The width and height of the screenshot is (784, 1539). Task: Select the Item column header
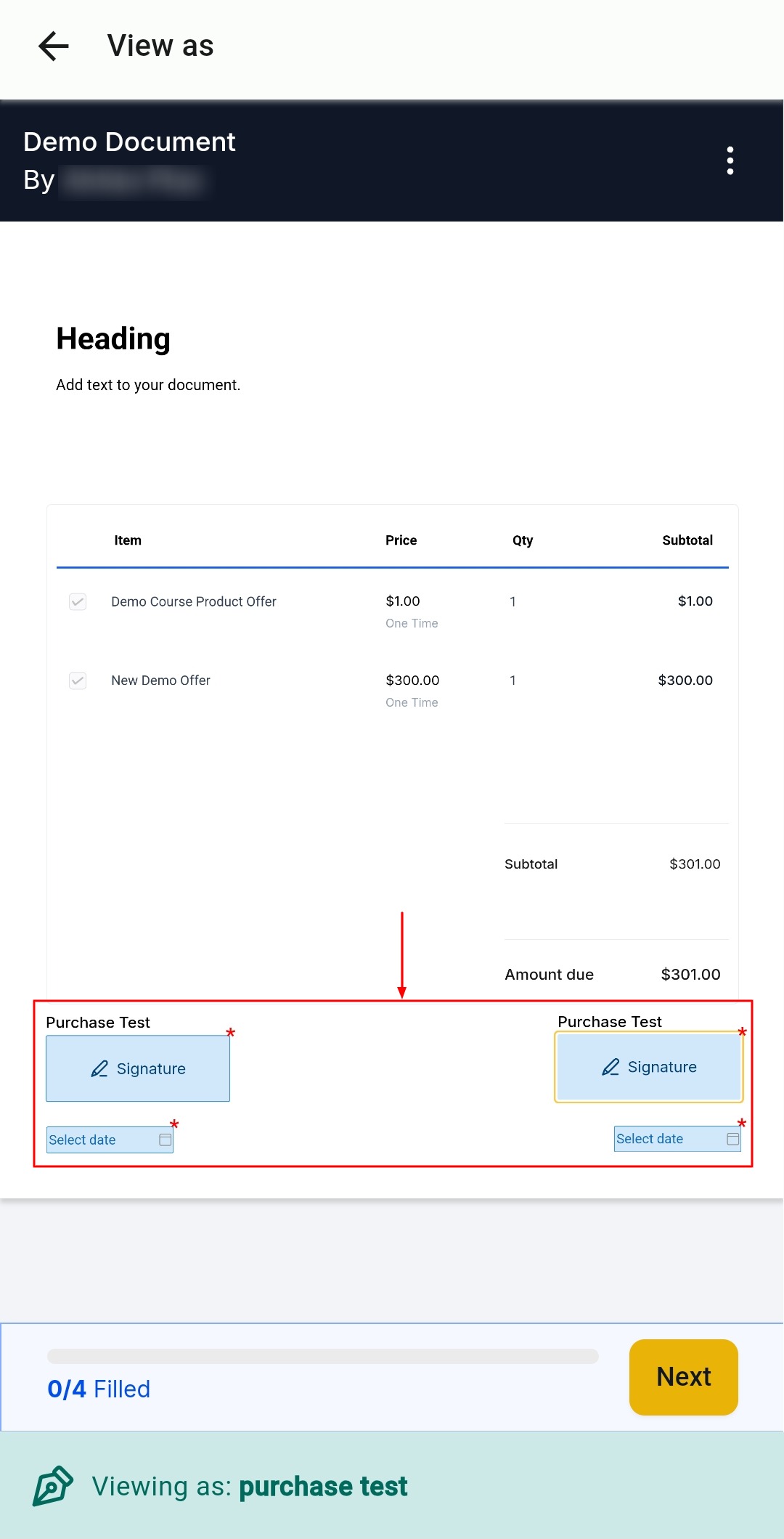[x=128, y=540]
